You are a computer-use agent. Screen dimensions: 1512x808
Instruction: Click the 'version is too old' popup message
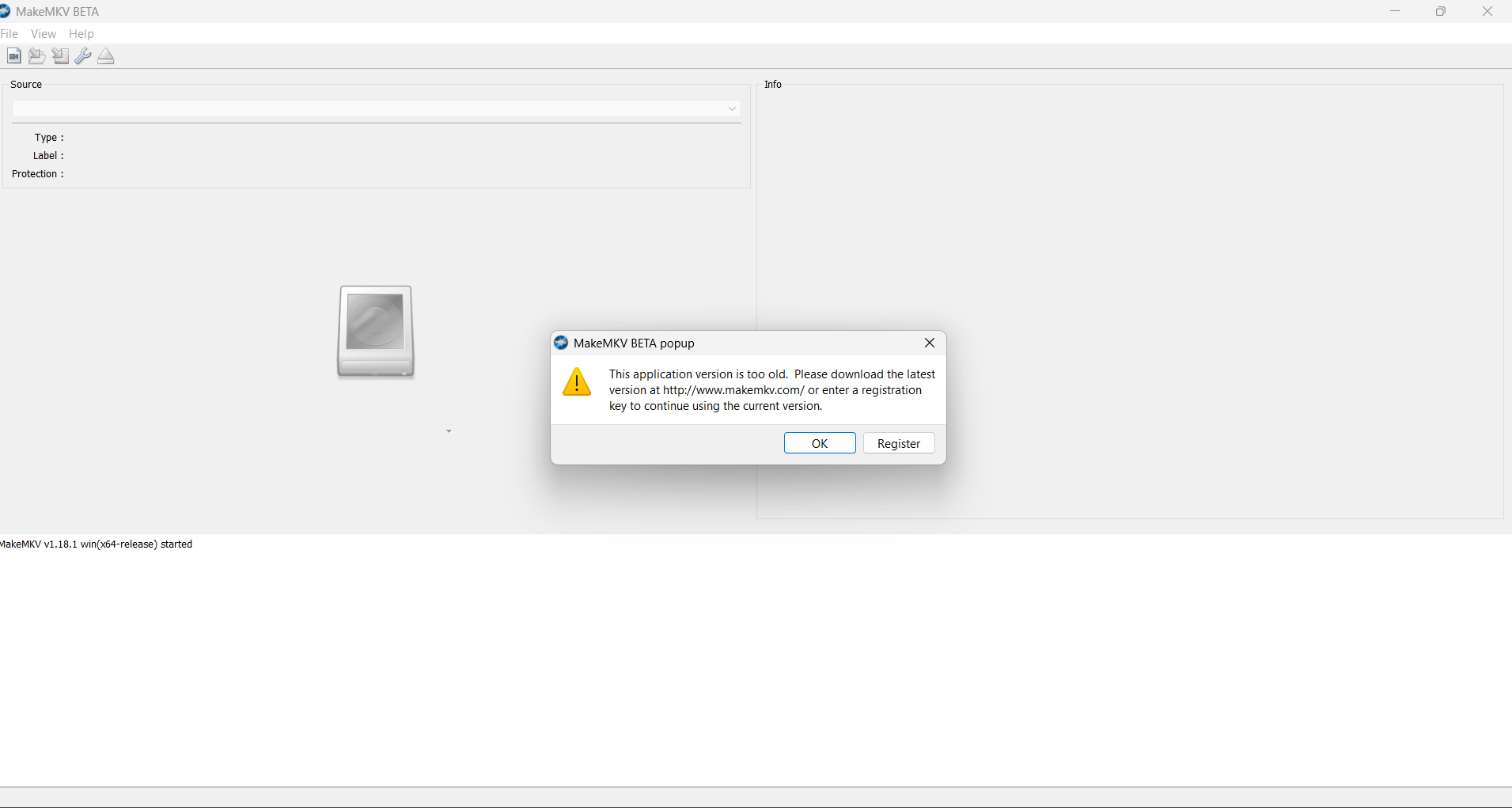[772, 389]
